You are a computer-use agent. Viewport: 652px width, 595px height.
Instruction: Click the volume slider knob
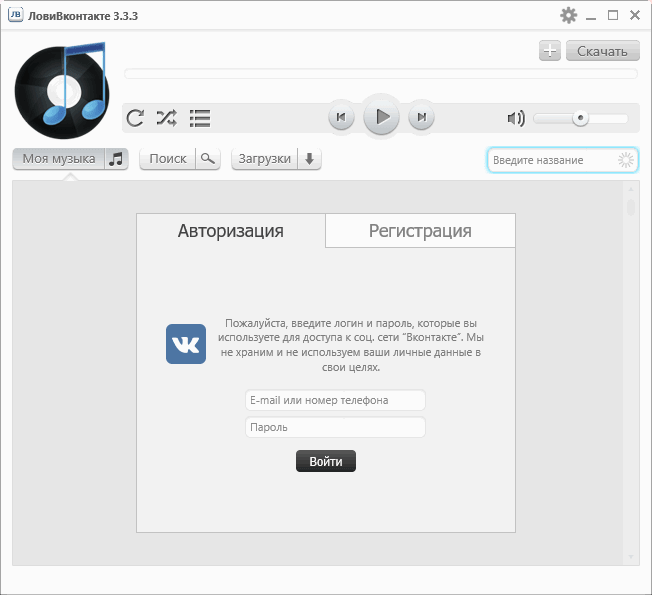pyautogui.click(x=580, y=118)
